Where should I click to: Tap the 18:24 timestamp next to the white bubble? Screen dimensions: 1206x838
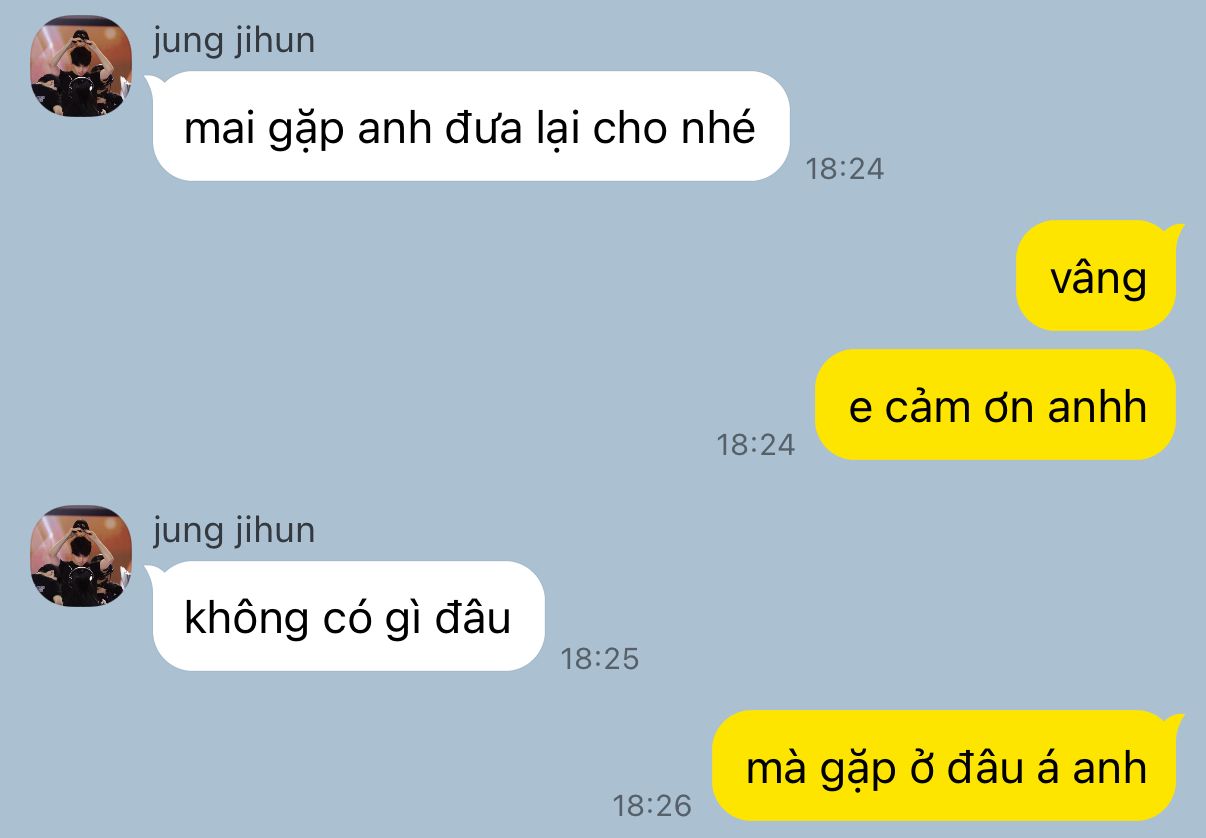pos(845,169)
